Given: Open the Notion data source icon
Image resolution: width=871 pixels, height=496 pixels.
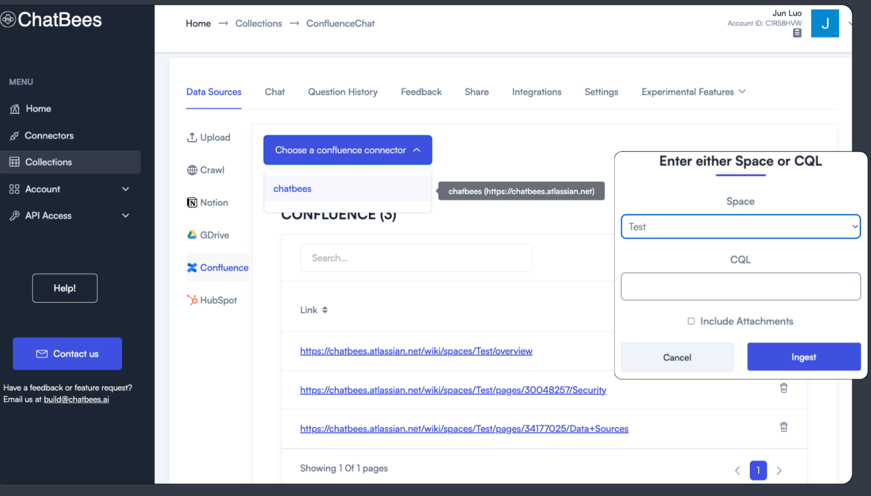Looking at the screenshot, I should click(x=192, y=202).
